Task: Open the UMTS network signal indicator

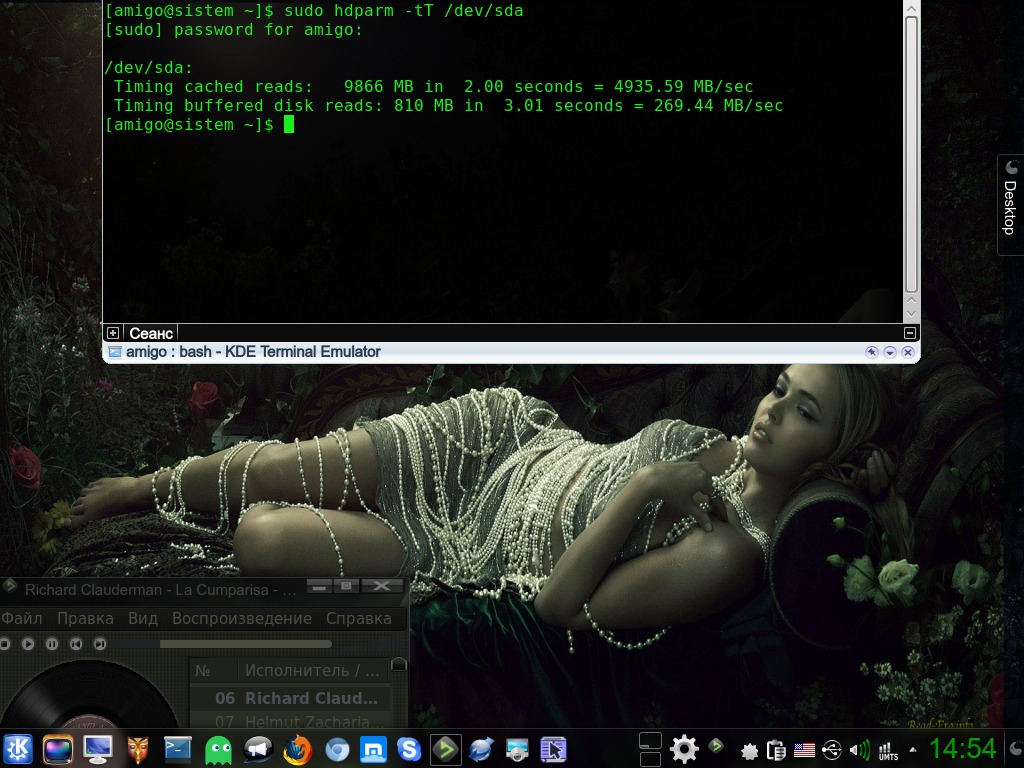Action: click(x=888, y=750)
